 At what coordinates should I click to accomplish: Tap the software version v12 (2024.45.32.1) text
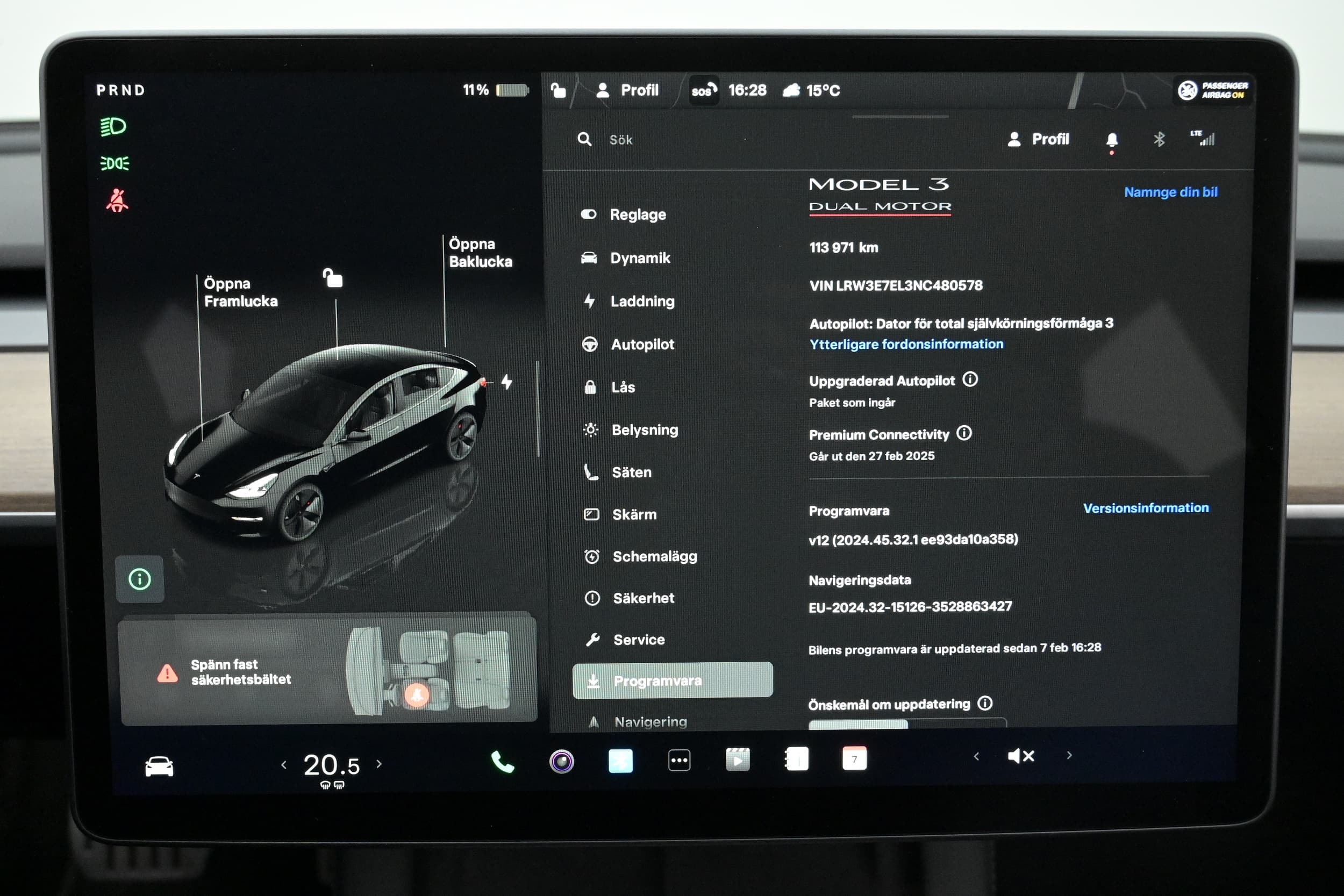tap(913, 540)
